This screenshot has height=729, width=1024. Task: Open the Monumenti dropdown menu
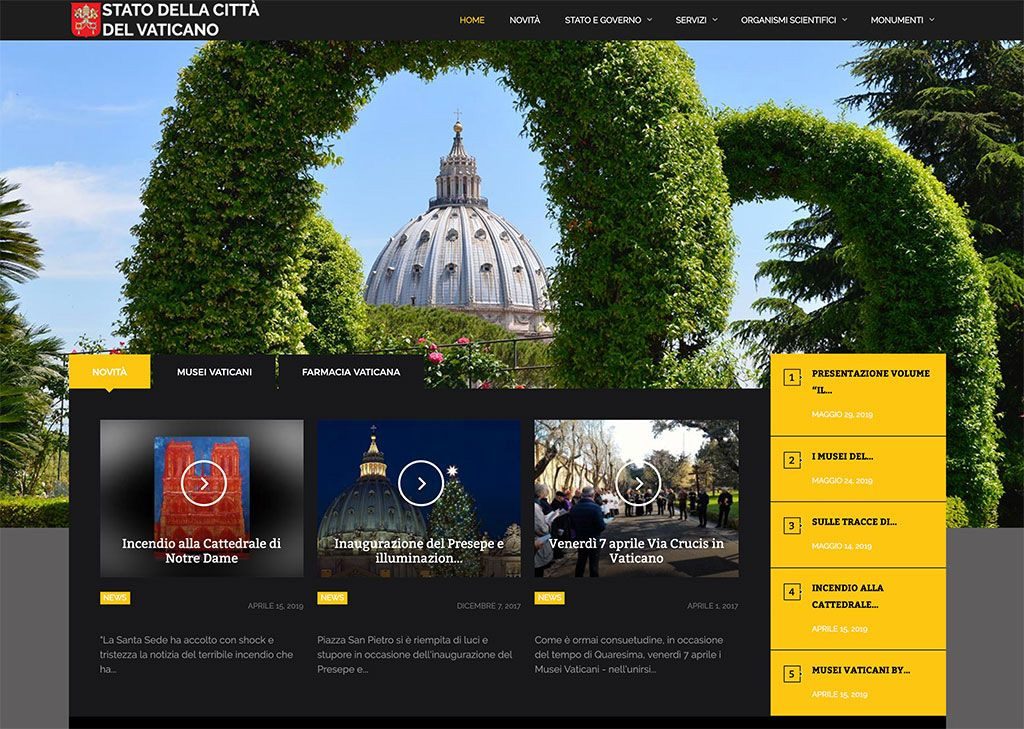pyautogui.click(x=902, y=20)
